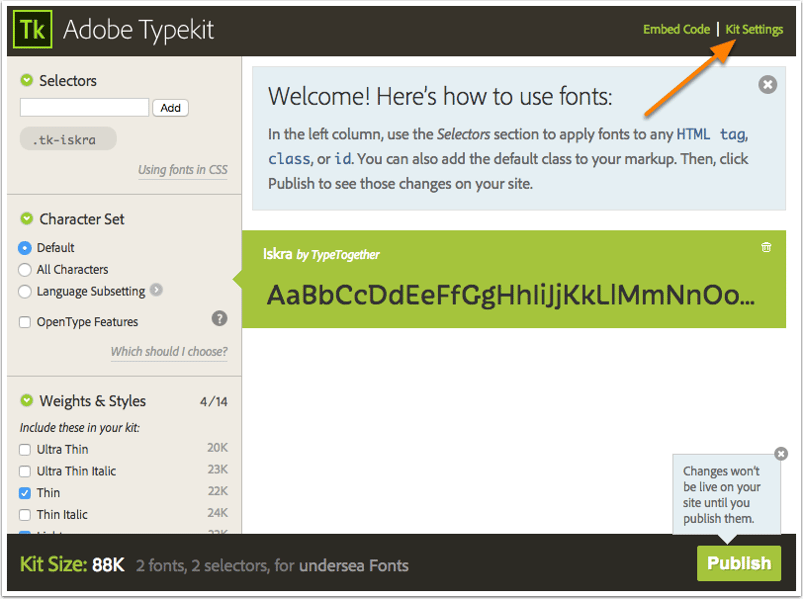The width and height of the screenshot is (803, 599).
Task: Dismiss the welcome banner with its X icon
Action: pyautogui.click(x=767, y=85)
